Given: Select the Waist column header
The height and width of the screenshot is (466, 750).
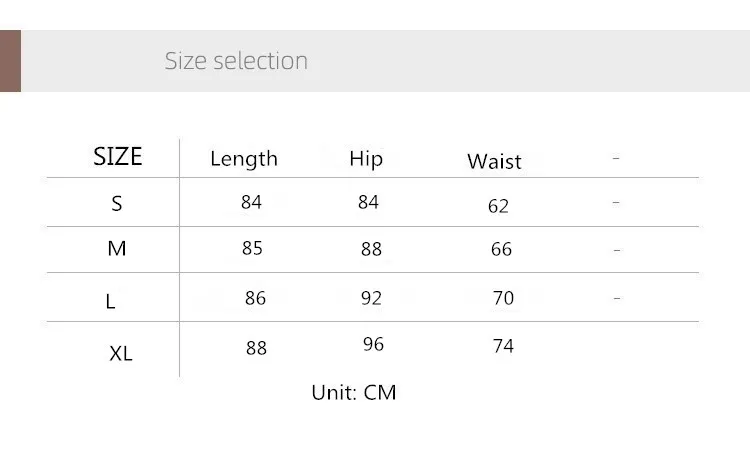Looking at the screenshot, I should [494, 162].
